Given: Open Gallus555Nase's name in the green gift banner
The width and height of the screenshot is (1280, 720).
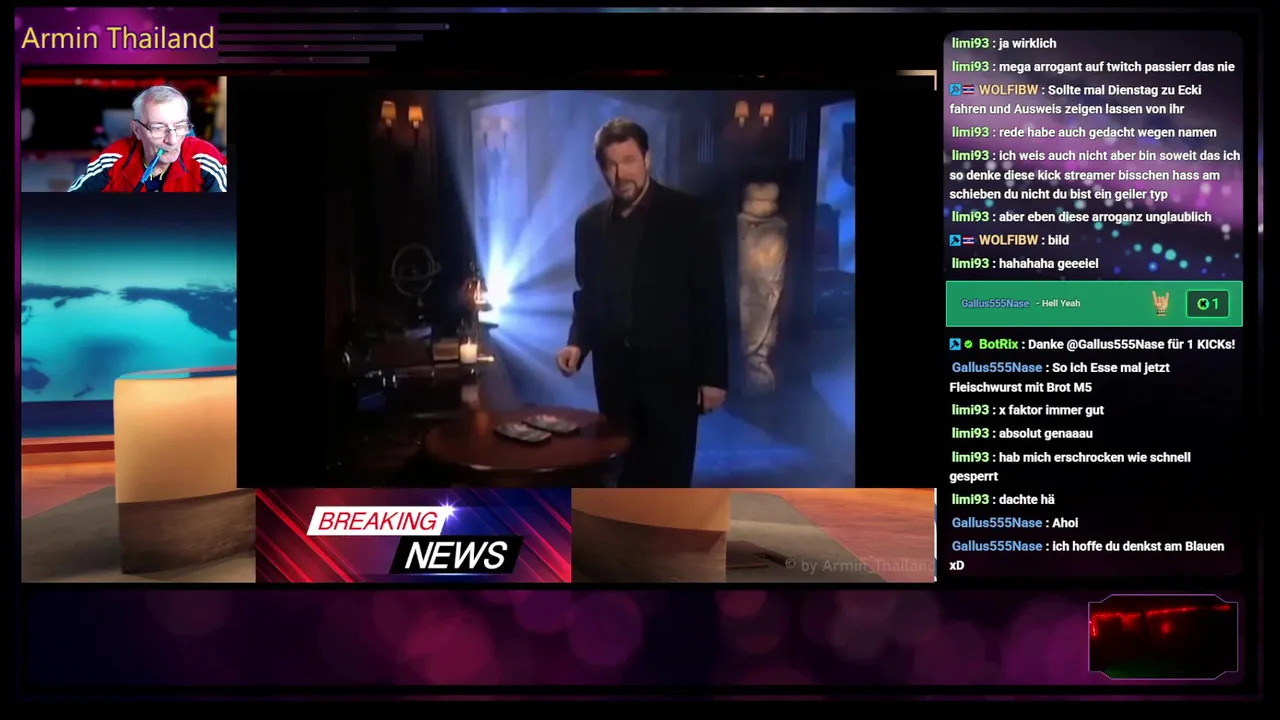Looking at the screenshot, I should (x=995, y=303).
